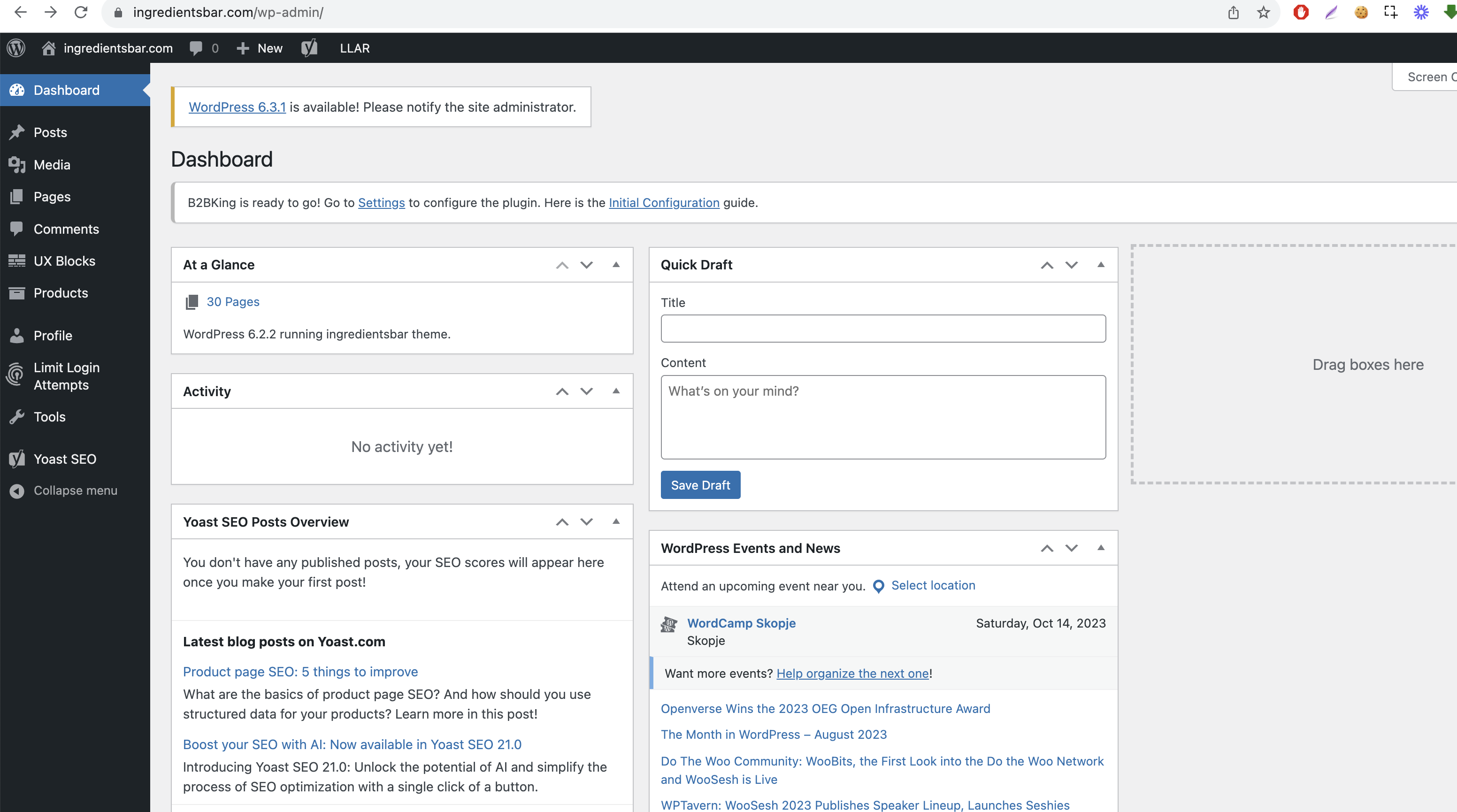This screenshot has height=812, width=1457.
Task: Open WordCamp Skopje event link
Action: click(741, 623)
